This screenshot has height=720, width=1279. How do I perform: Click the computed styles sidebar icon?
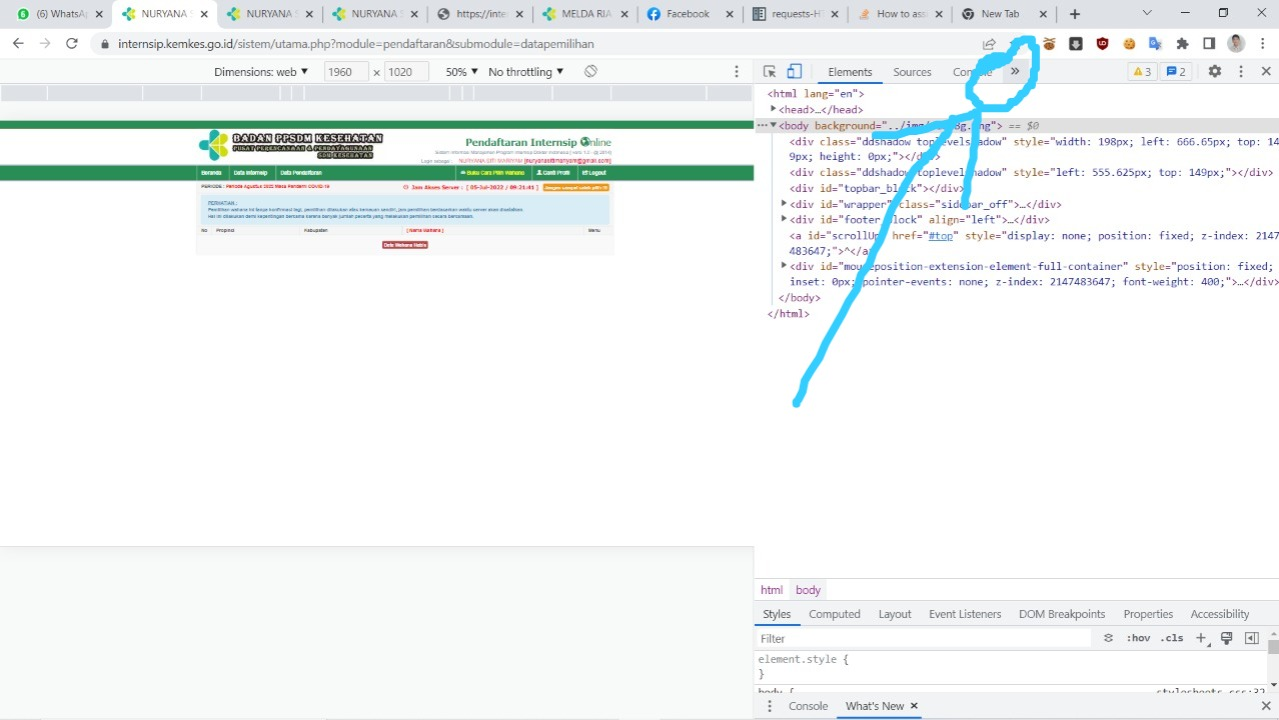[x=1251, y=638]
